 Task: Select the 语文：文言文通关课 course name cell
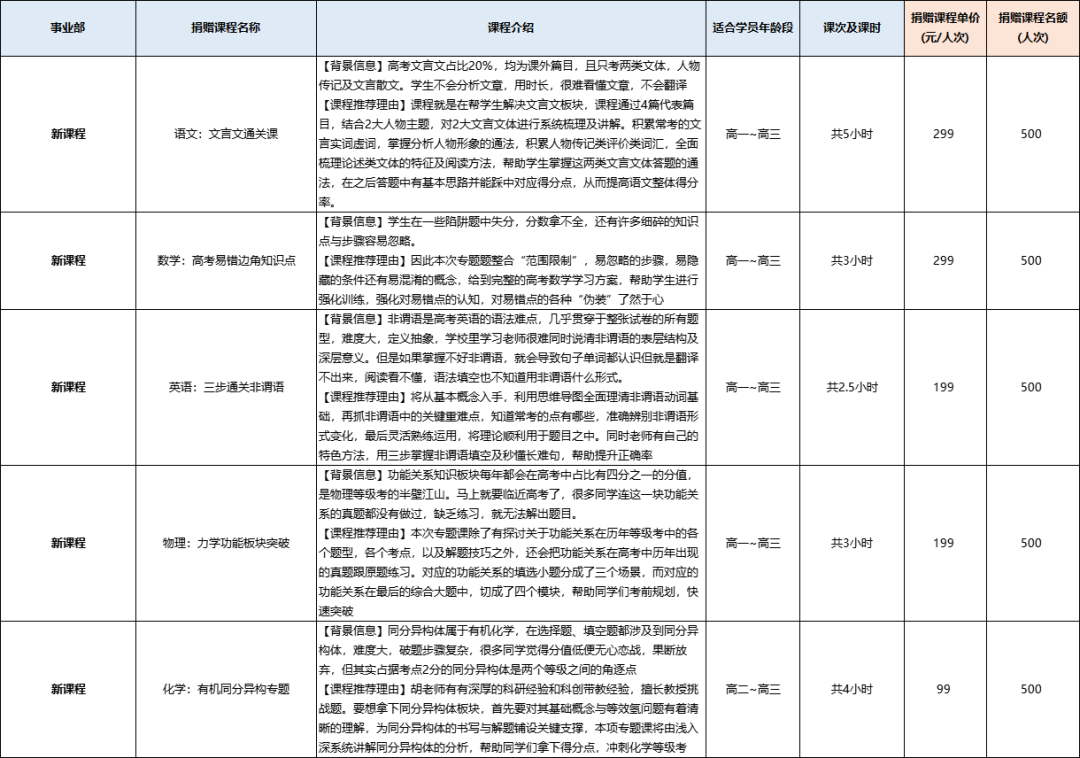tap(226, 134)
